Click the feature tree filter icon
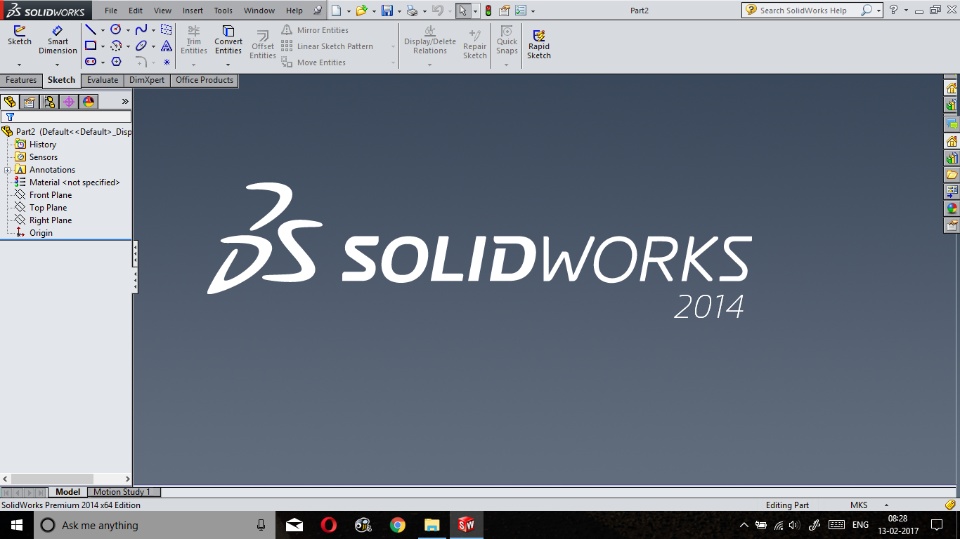Screen dimensions: 960x539 click(x=10, y=116)
